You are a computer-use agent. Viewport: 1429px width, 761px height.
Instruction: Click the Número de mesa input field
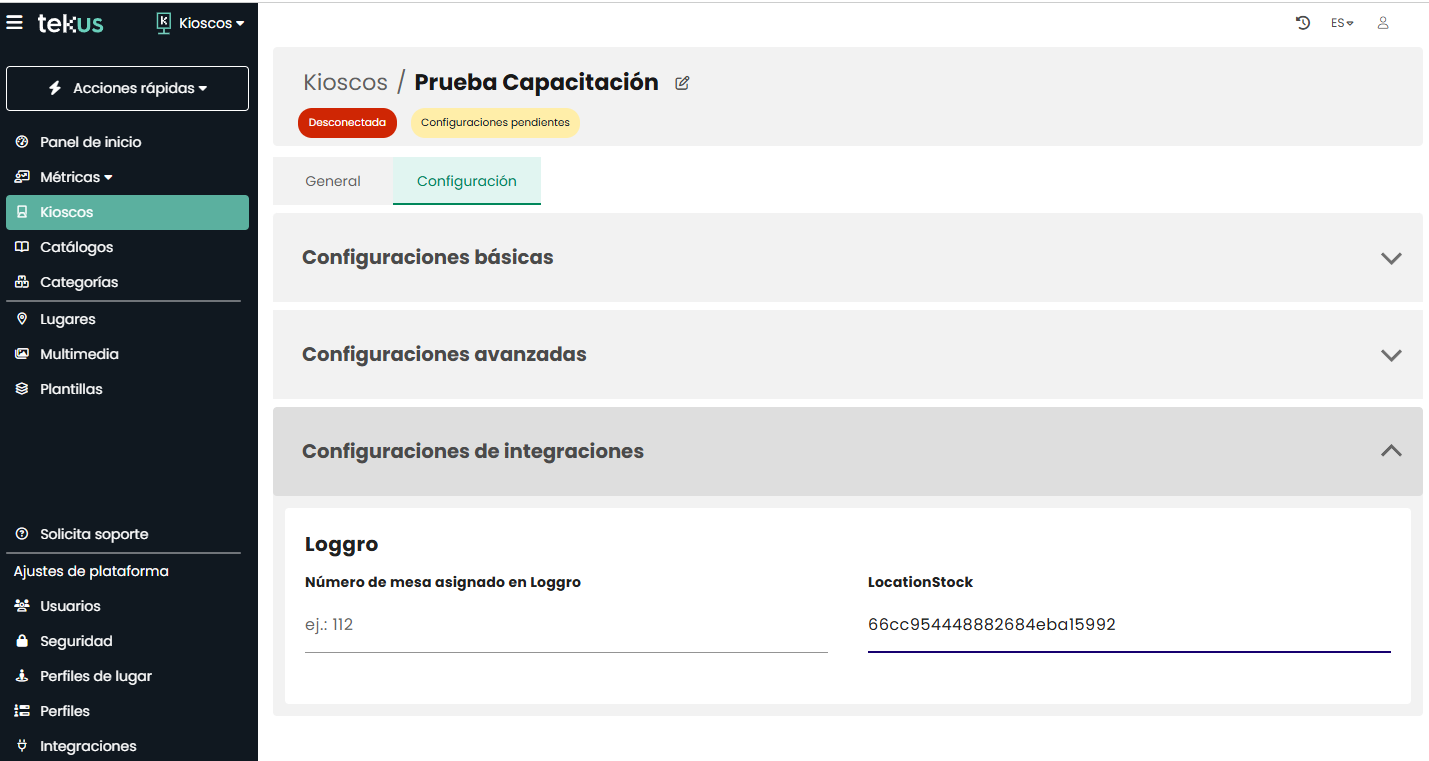pos(566,626)
